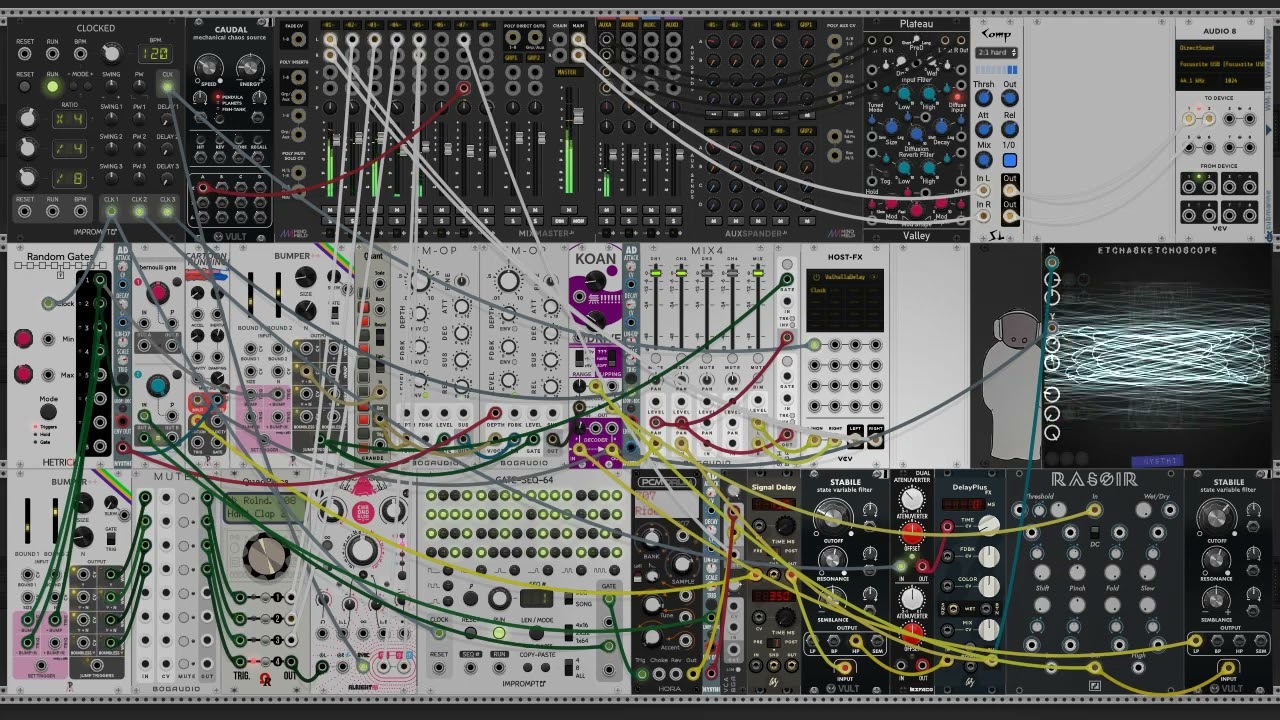The height and width of the screenshot is (720, 1280).
Task: Click the Hand Clap sample display
Action: pyautogui.click(x=264, y=507)
